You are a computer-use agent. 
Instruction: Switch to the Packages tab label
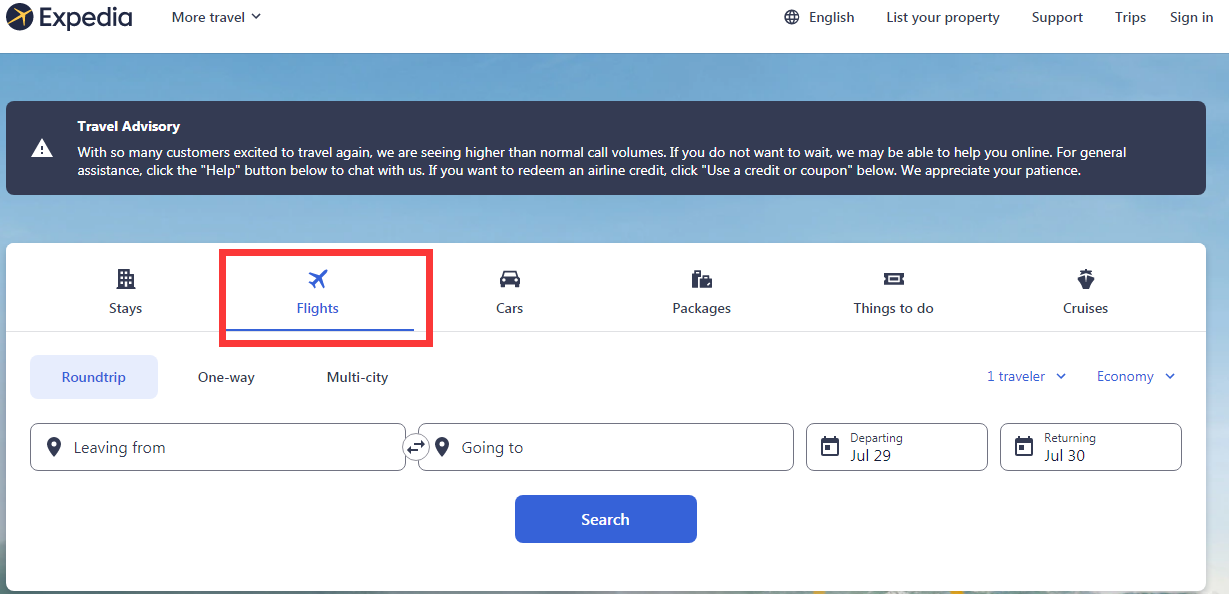(702, 309)
